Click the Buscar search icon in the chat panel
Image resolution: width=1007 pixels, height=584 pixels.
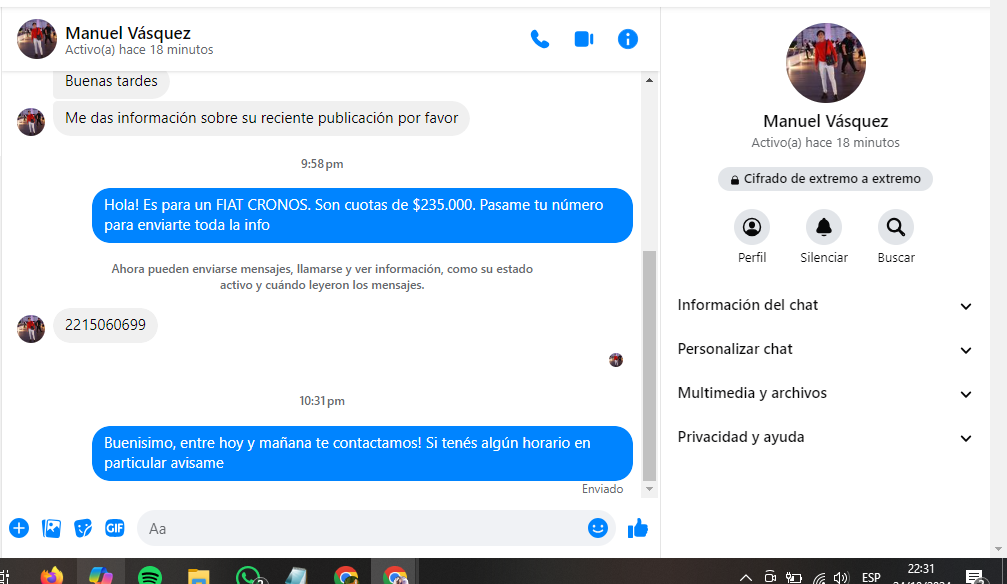896,228
